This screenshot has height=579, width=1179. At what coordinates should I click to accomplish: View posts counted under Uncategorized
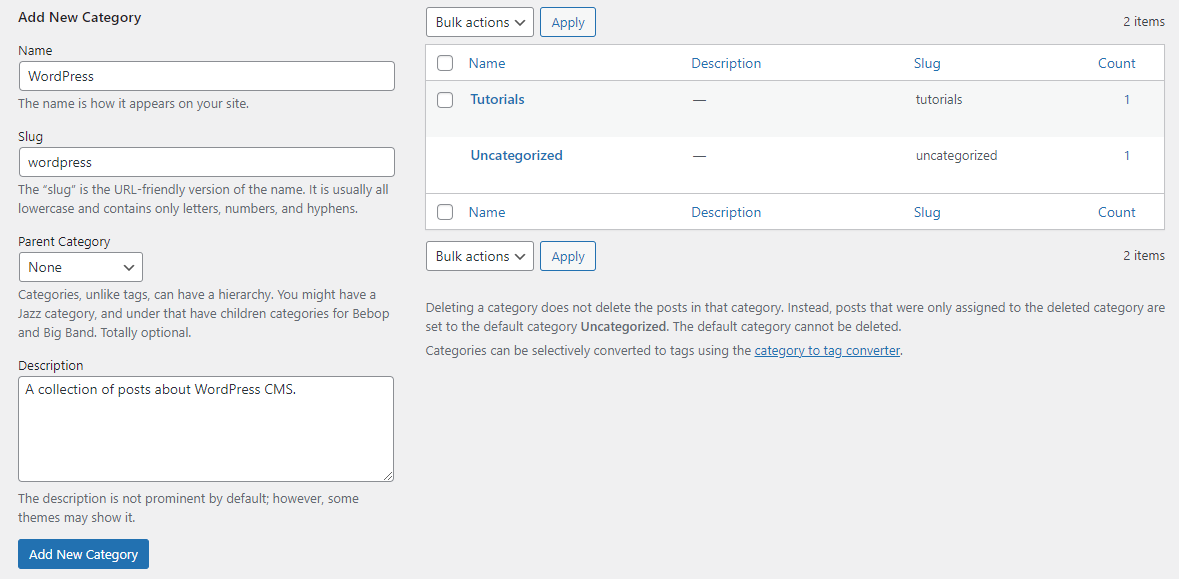click(x=1127, y=155)
